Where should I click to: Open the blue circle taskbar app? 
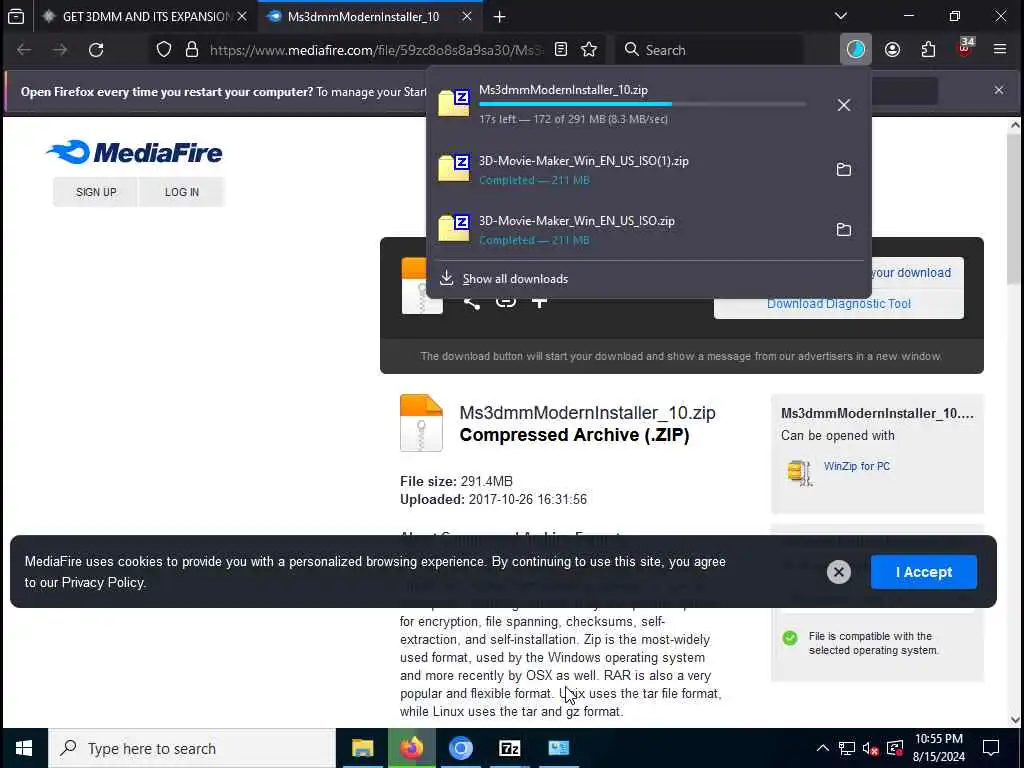click(460, 748)
